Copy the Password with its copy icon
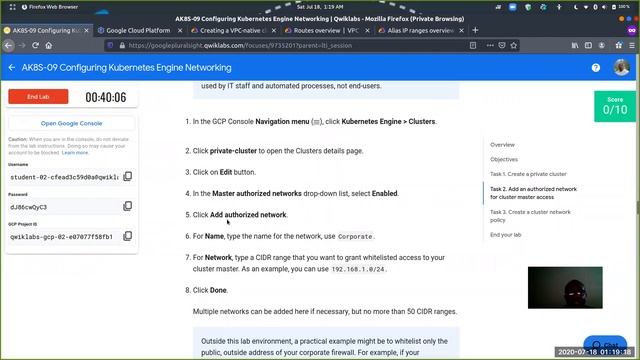This screenshot has height=360, width=640. point(128,206)
